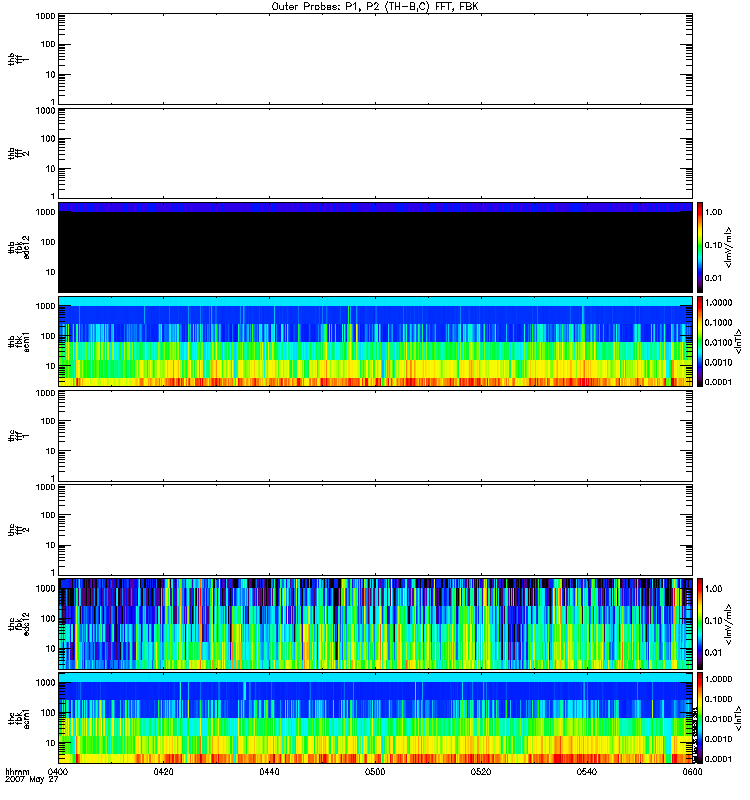Click the 'thc fbk edc12' y-axis label

point(19,624)
